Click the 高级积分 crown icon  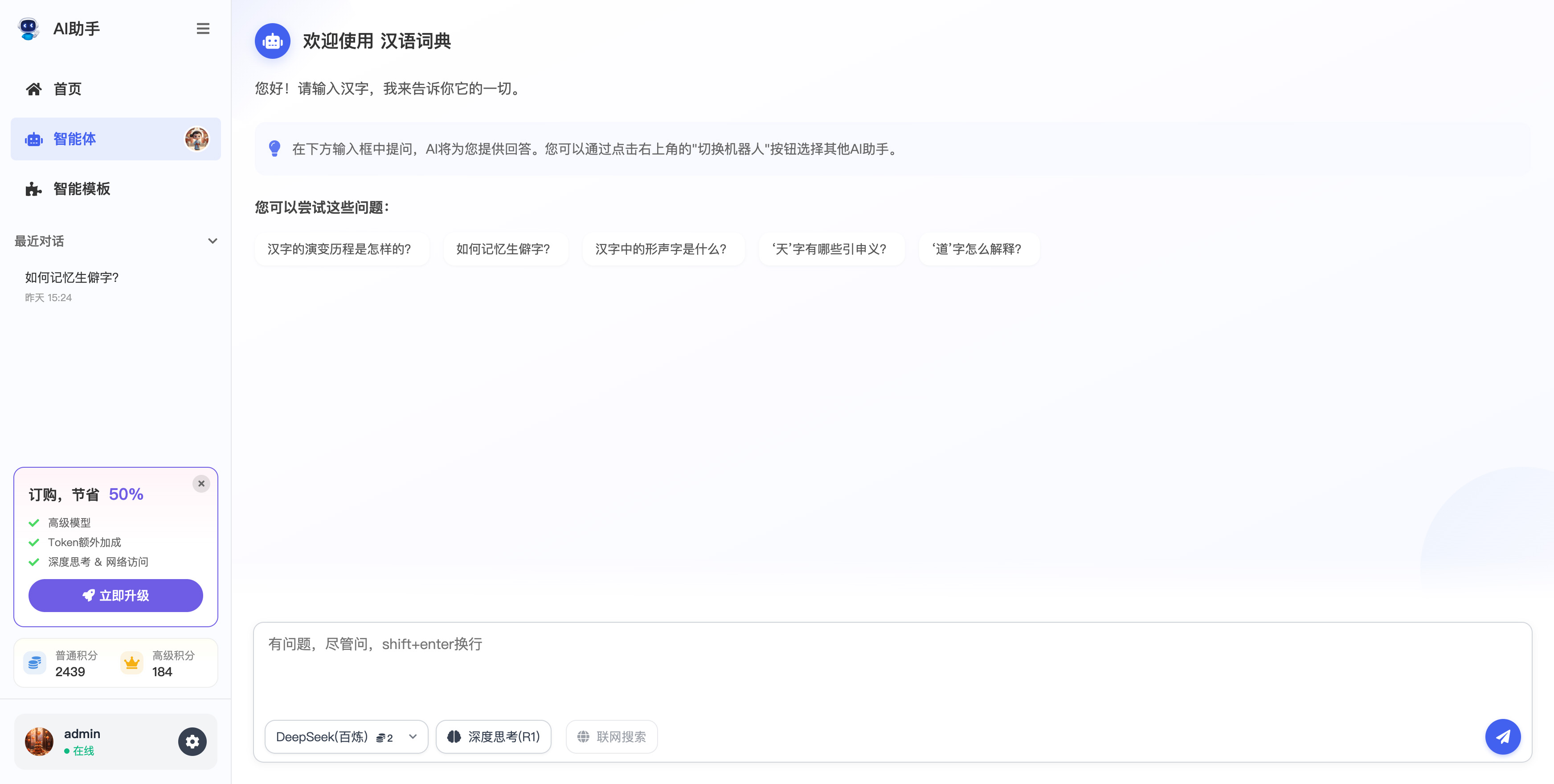[131, 663]
